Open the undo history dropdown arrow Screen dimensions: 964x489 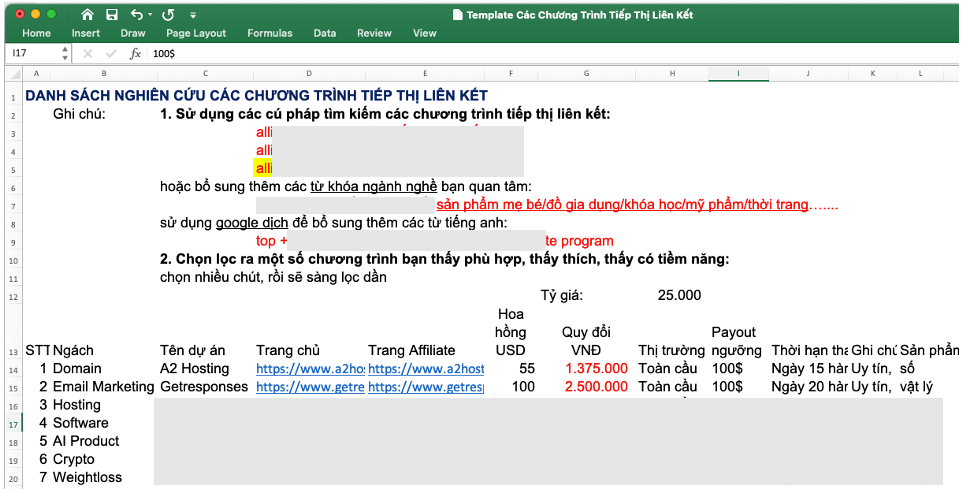click(x=149, y=15)
